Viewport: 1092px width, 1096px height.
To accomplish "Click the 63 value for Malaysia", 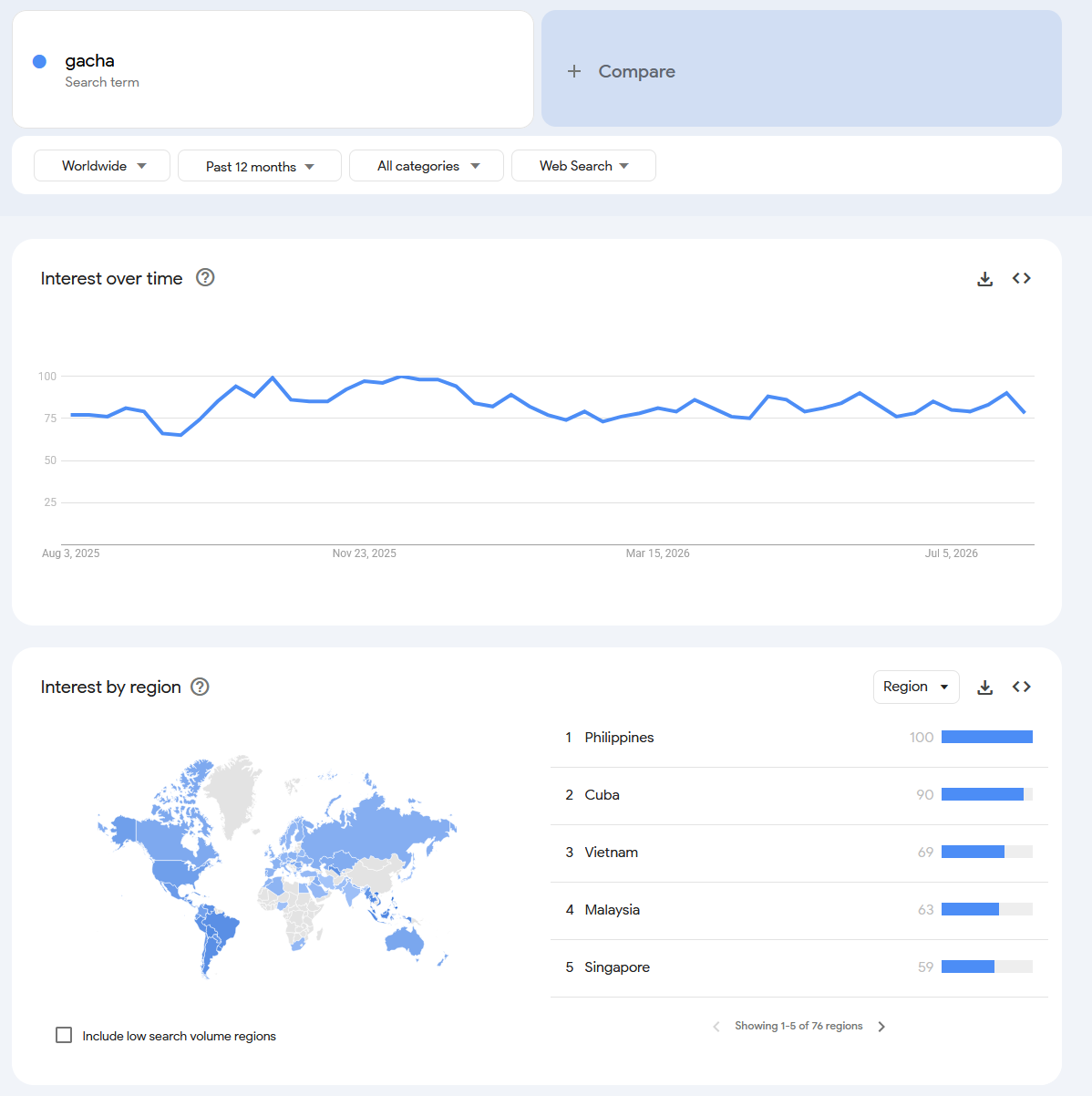I will (x=925, y=910).
